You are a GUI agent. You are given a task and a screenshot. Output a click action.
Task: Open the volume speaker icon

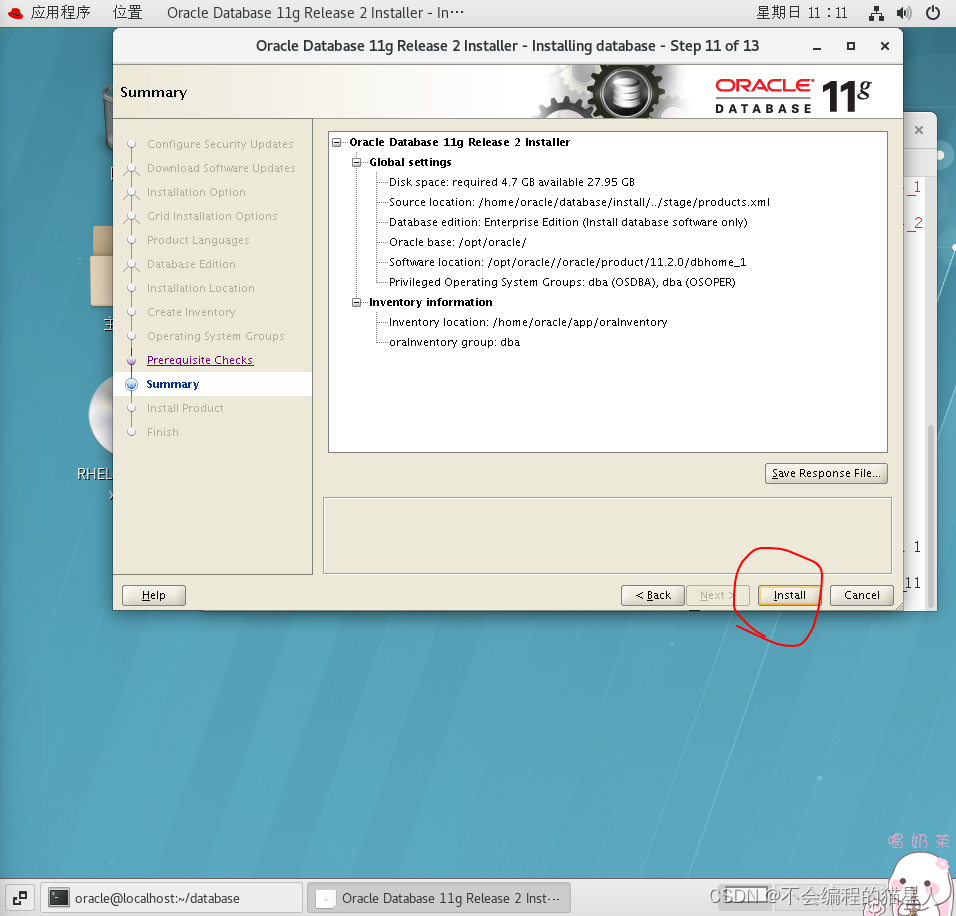[x=904, y=13]
